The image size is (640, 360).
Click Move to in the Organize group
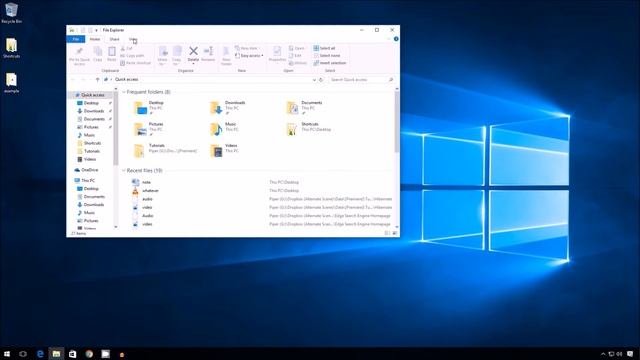[x=162, y=56]
